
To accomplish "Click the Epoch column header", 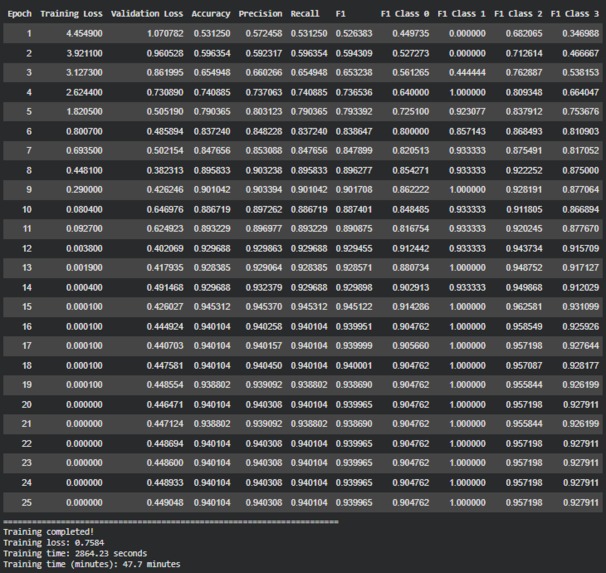I will (19, 14).
